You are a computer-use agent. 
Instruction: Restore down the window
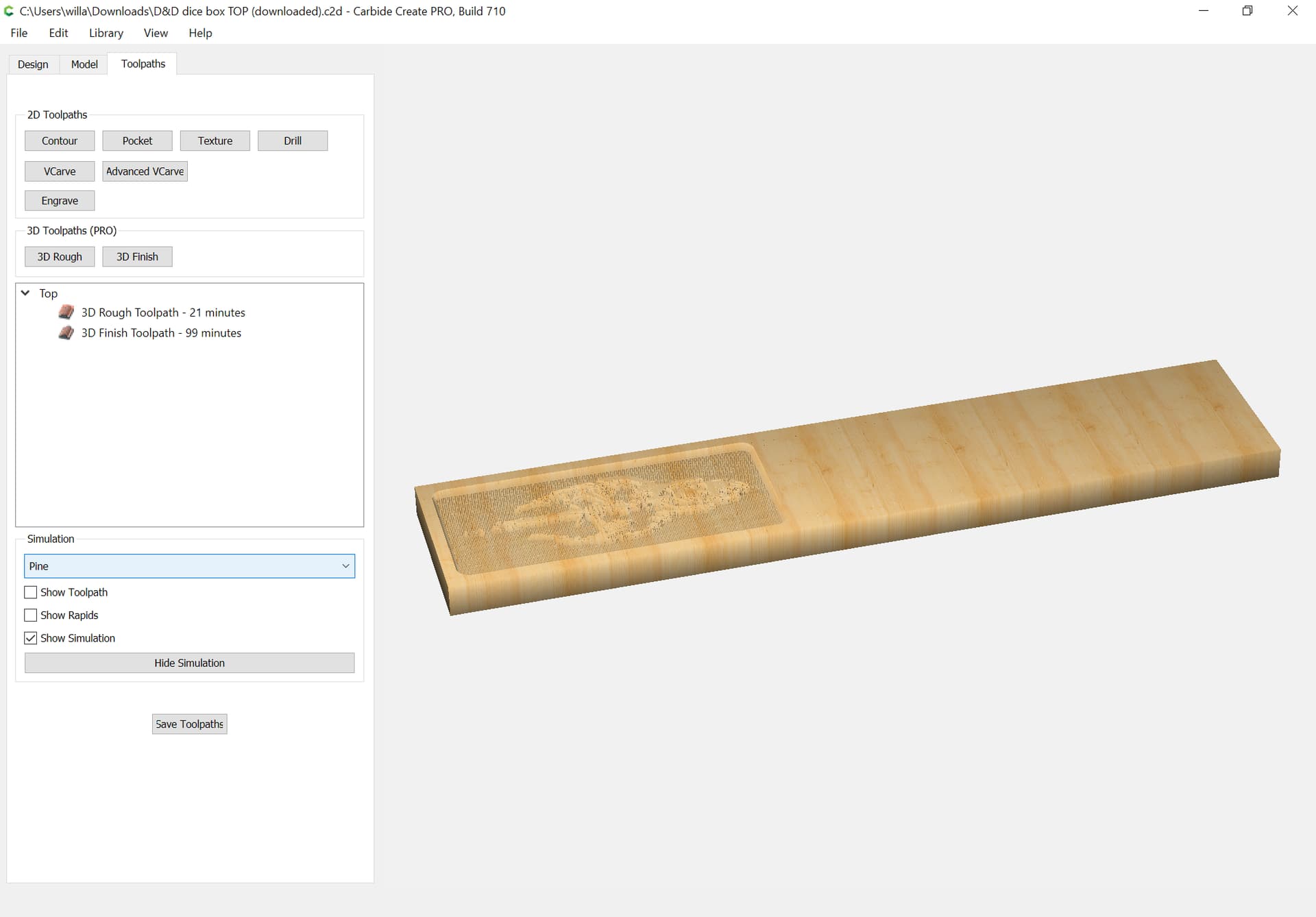click(x=1247, y=11)
